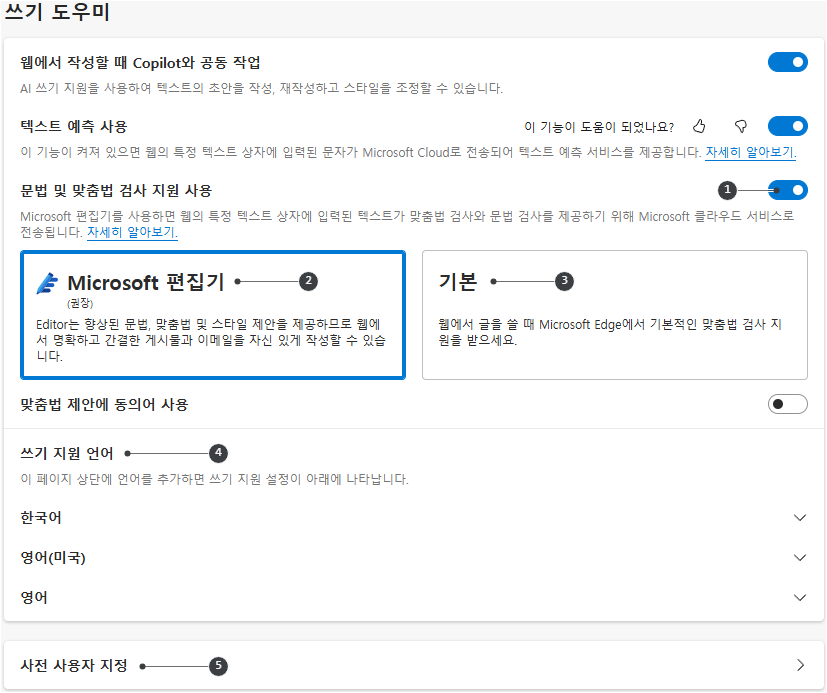Screen dimensions: 827x693
Task: Click the thumbs down feedback icon
Action: [x=741, y=127]
